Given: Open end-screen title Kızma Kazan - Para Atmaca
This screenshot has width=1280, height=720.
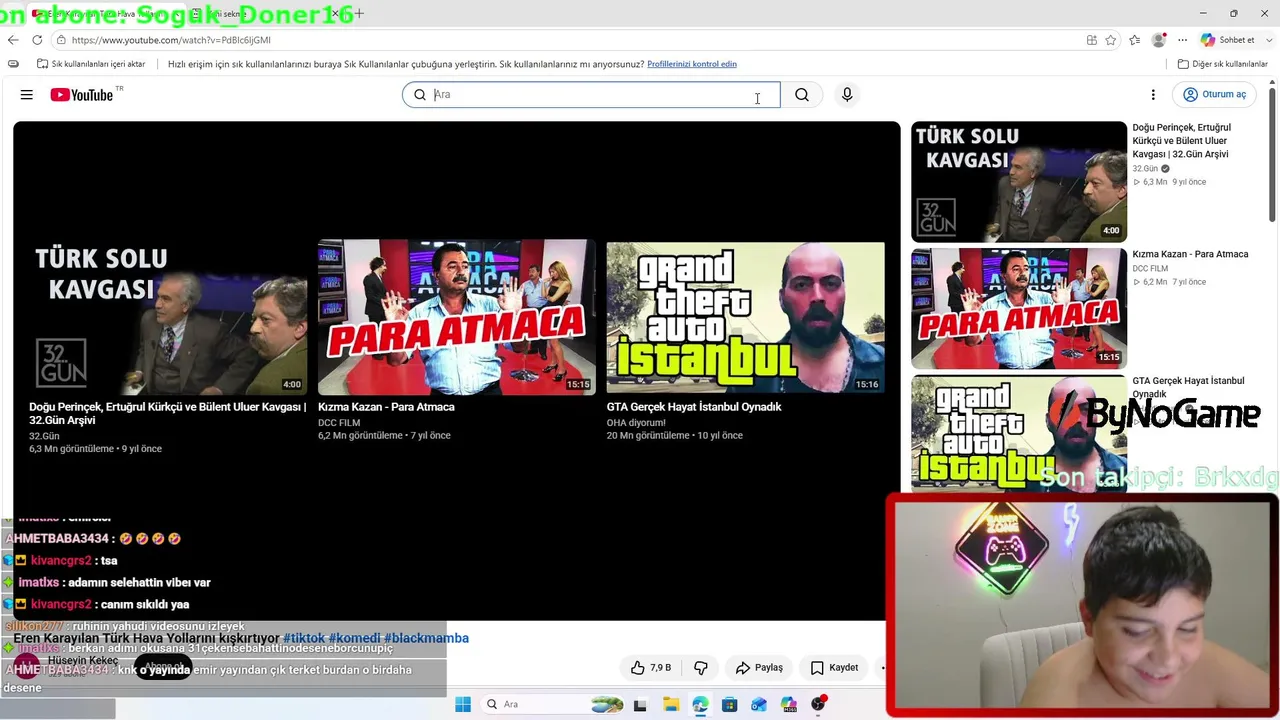Looking at the screenshot, I should point(386,407).
